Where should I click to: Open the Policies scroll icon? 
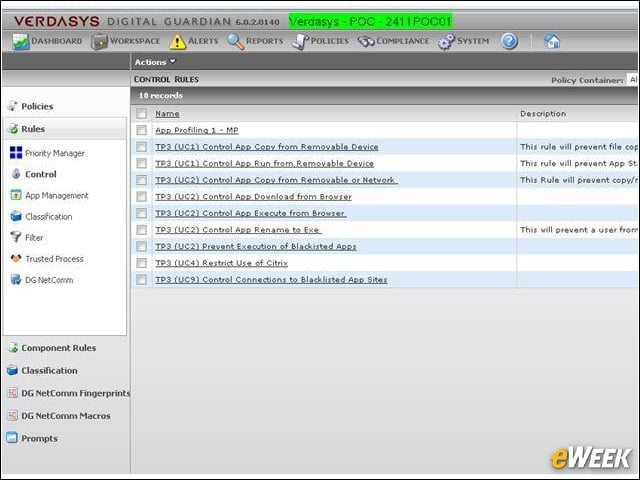pos(300,42)
